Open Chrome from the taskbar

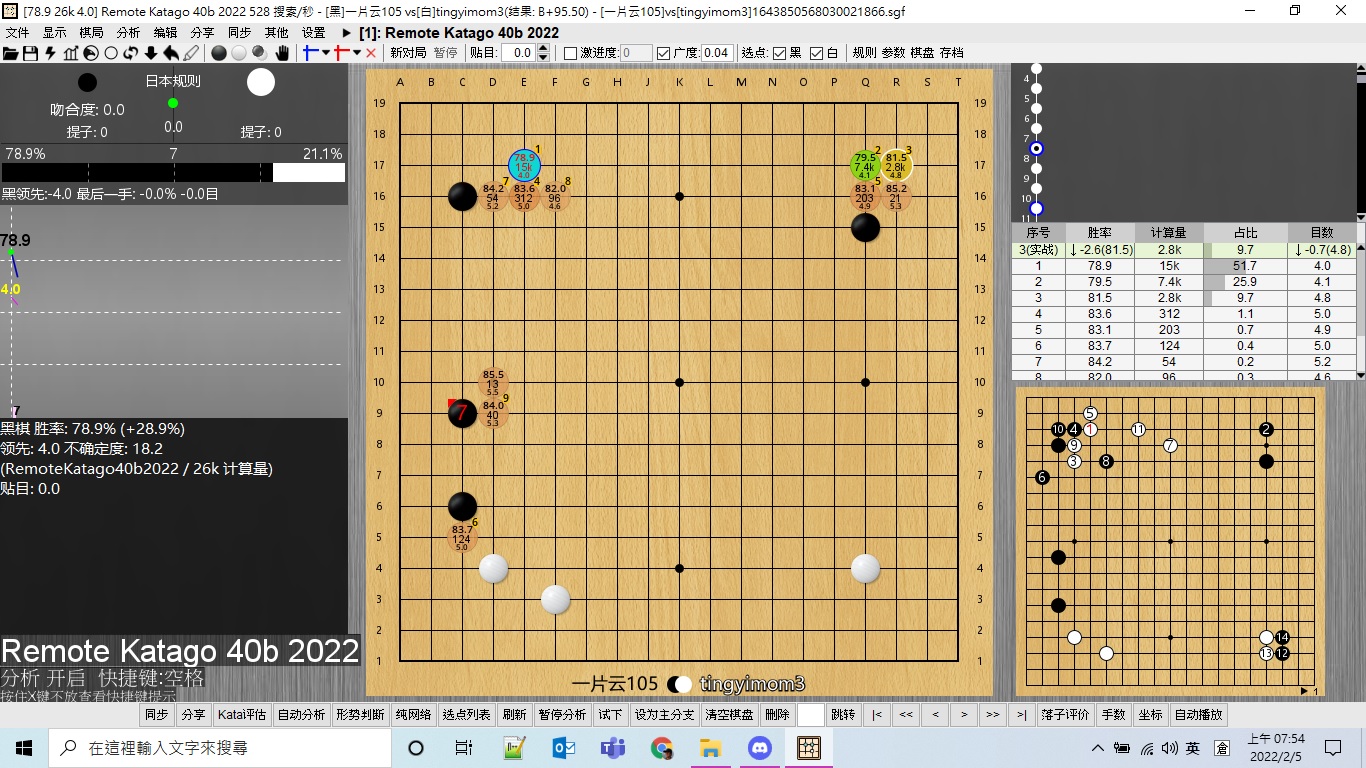tap(661, 747)
